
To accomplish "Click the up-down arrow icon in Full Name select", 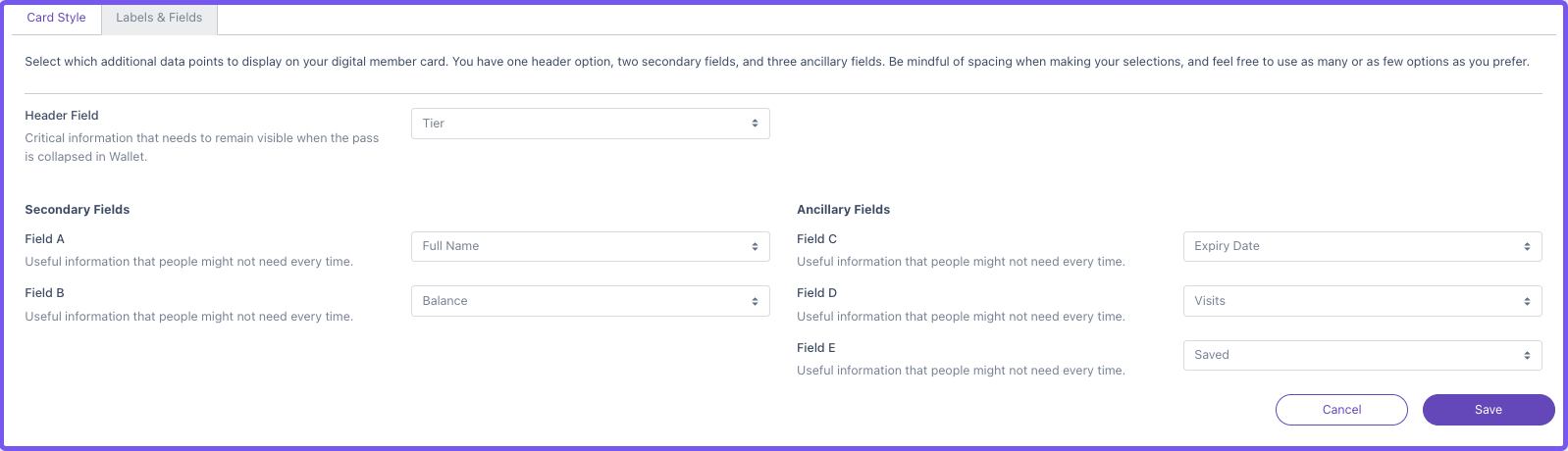I will 755,246.
